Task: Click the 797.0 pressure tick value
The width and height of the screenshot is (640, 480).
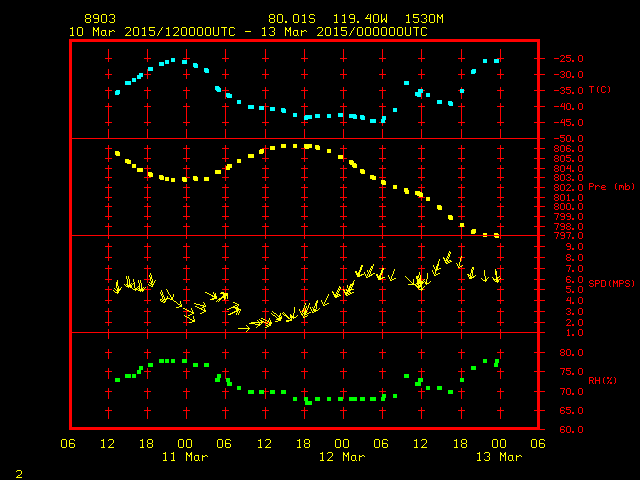Action: pyautogui.click(x=569, y=236)
